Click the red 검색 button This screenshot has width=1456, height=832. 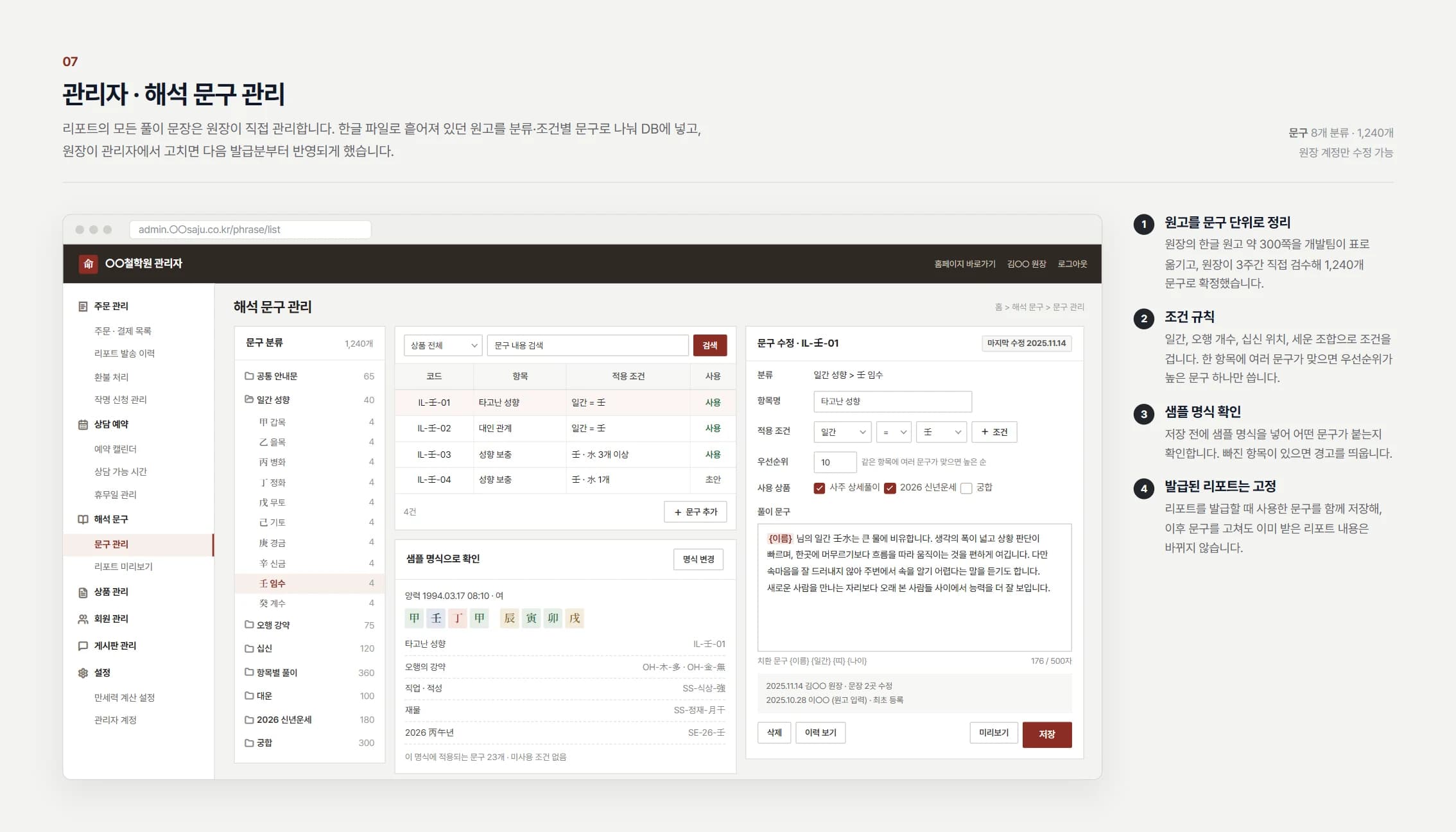710,345
